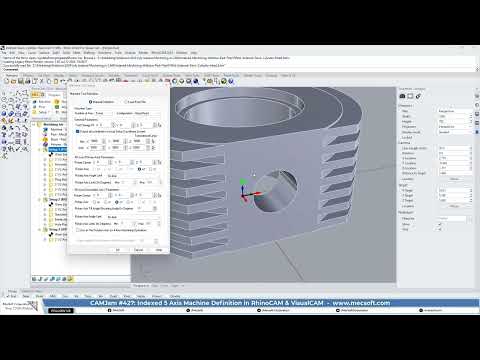Click the Open file folder icon
This screenshot has width=480, height=360.
(13, 81)
